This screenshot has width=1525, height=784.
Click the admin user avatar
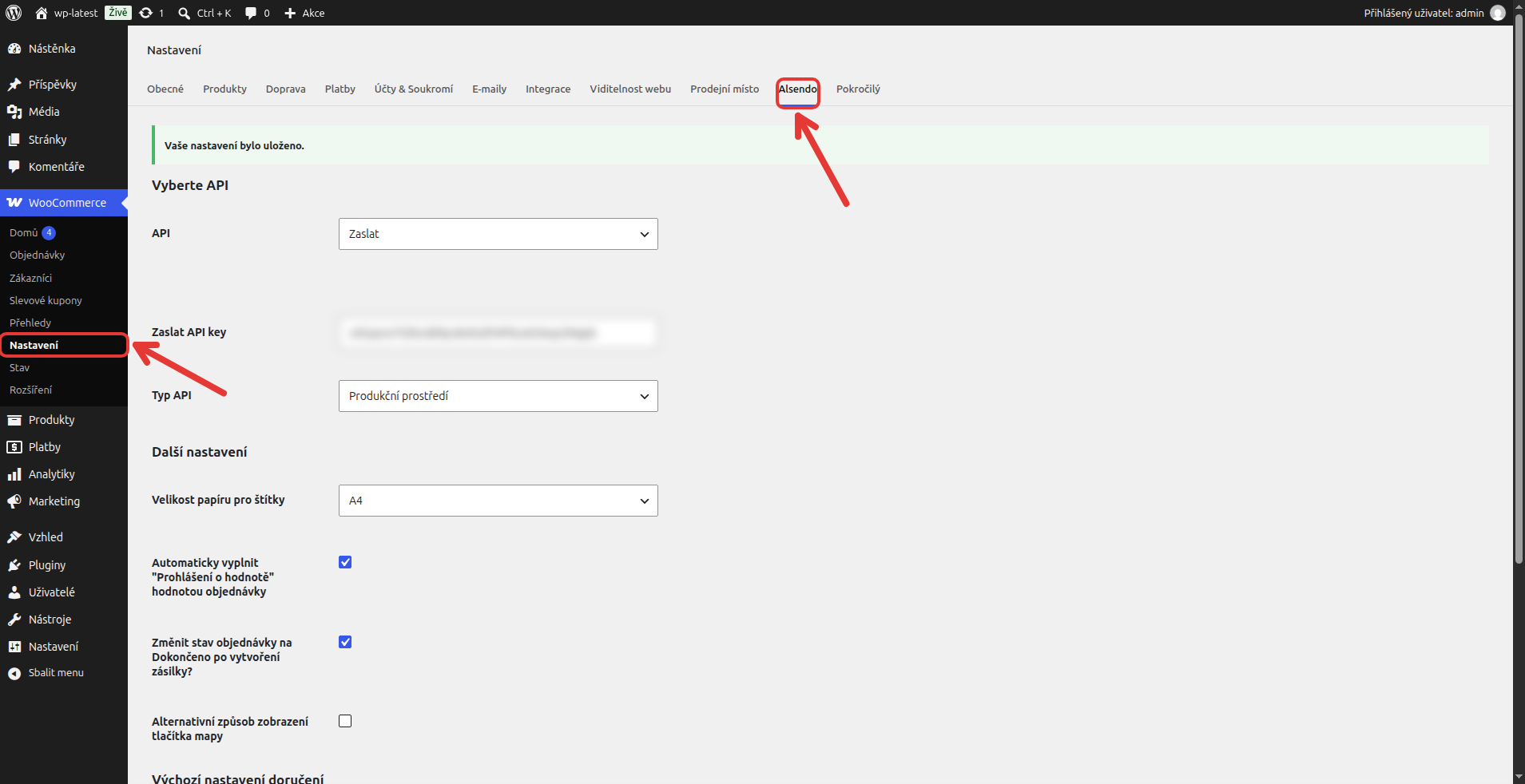click(1498, 13)
